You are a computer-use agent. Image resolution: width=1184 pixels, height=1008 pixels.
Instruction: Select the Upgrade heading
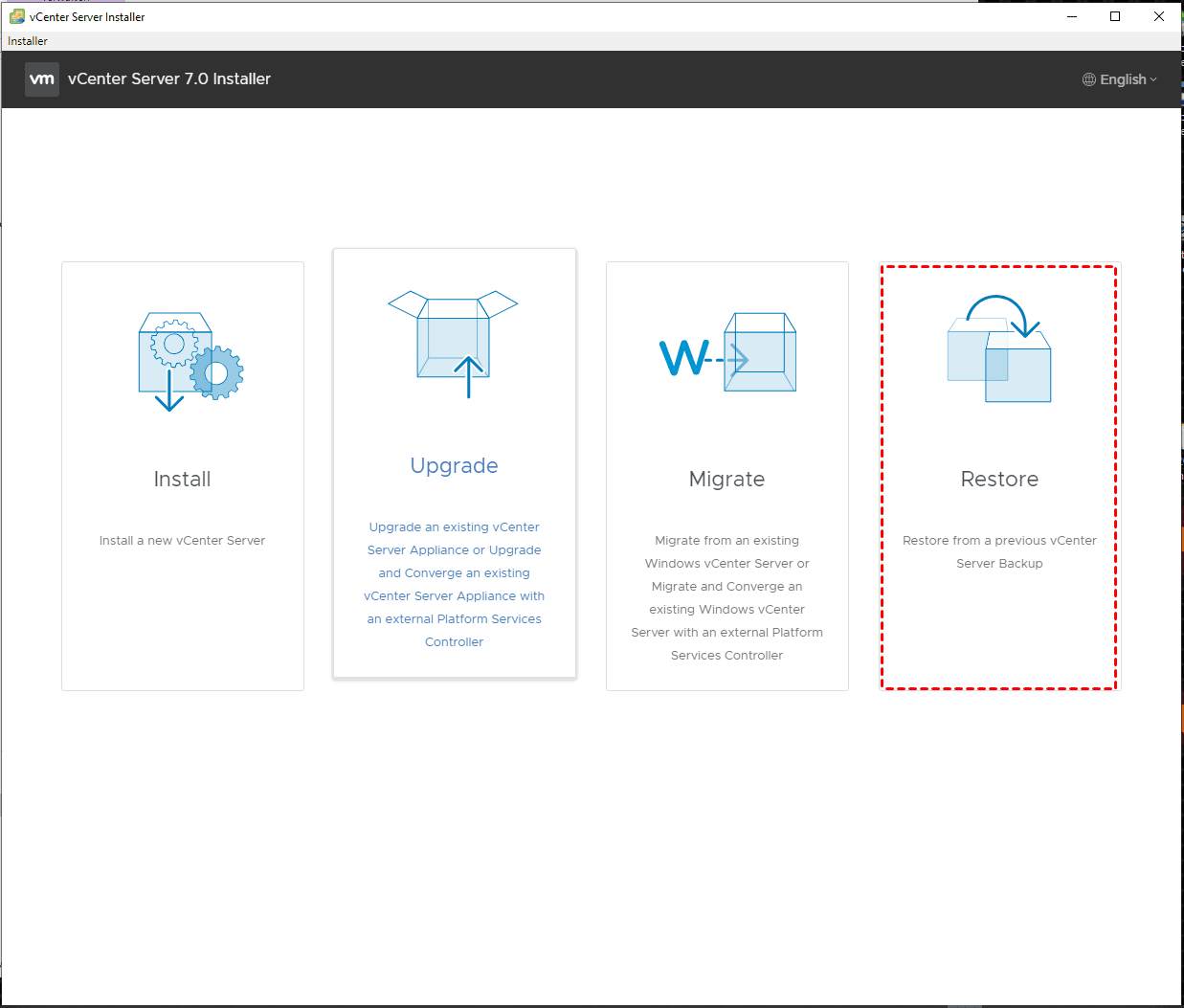tap(454, 466)
